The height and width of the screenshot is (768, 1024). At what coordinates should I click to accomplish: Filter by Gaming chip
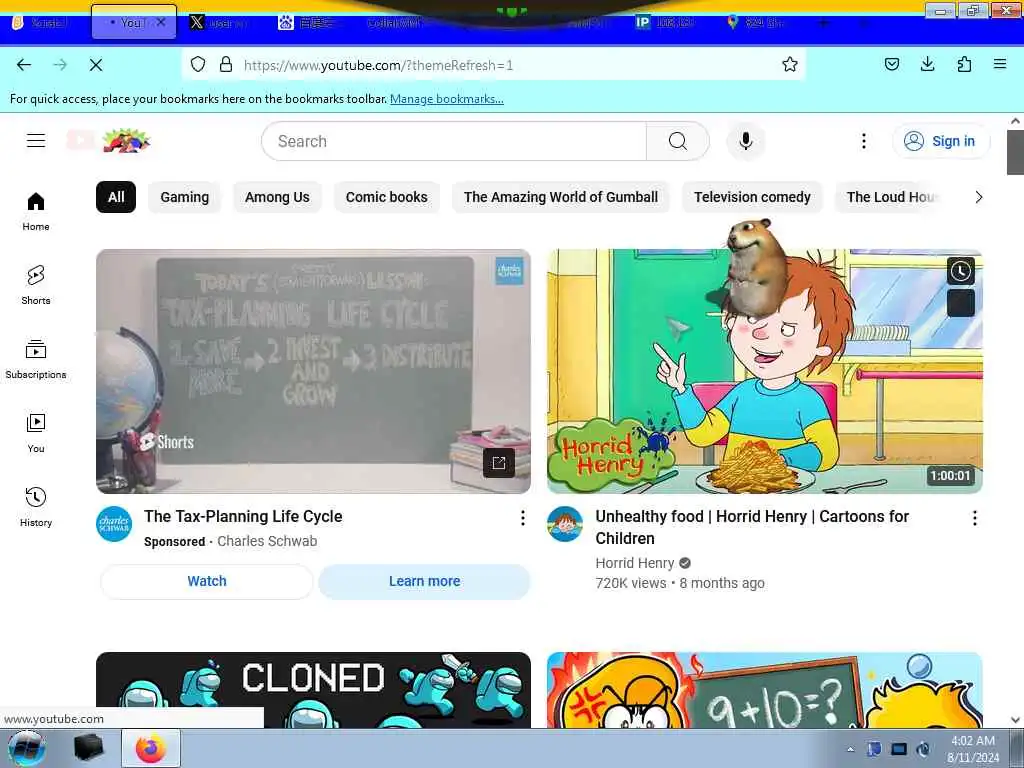click(x=185, y=197)
